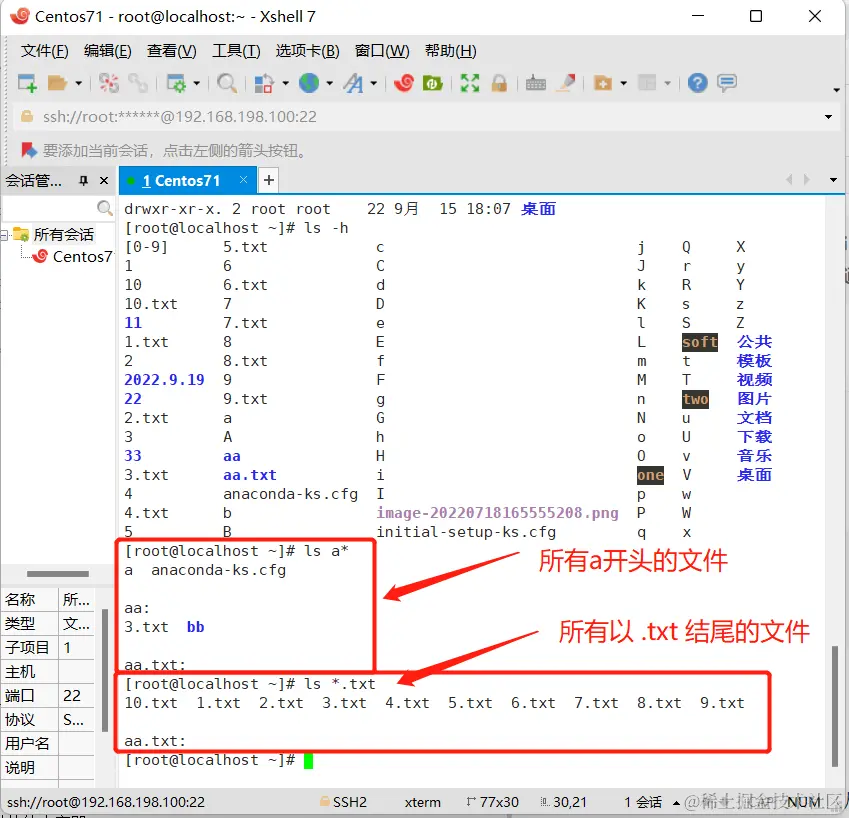Add a new tab with plus button
The image size is (849, 818).
(x=269, y=180)
